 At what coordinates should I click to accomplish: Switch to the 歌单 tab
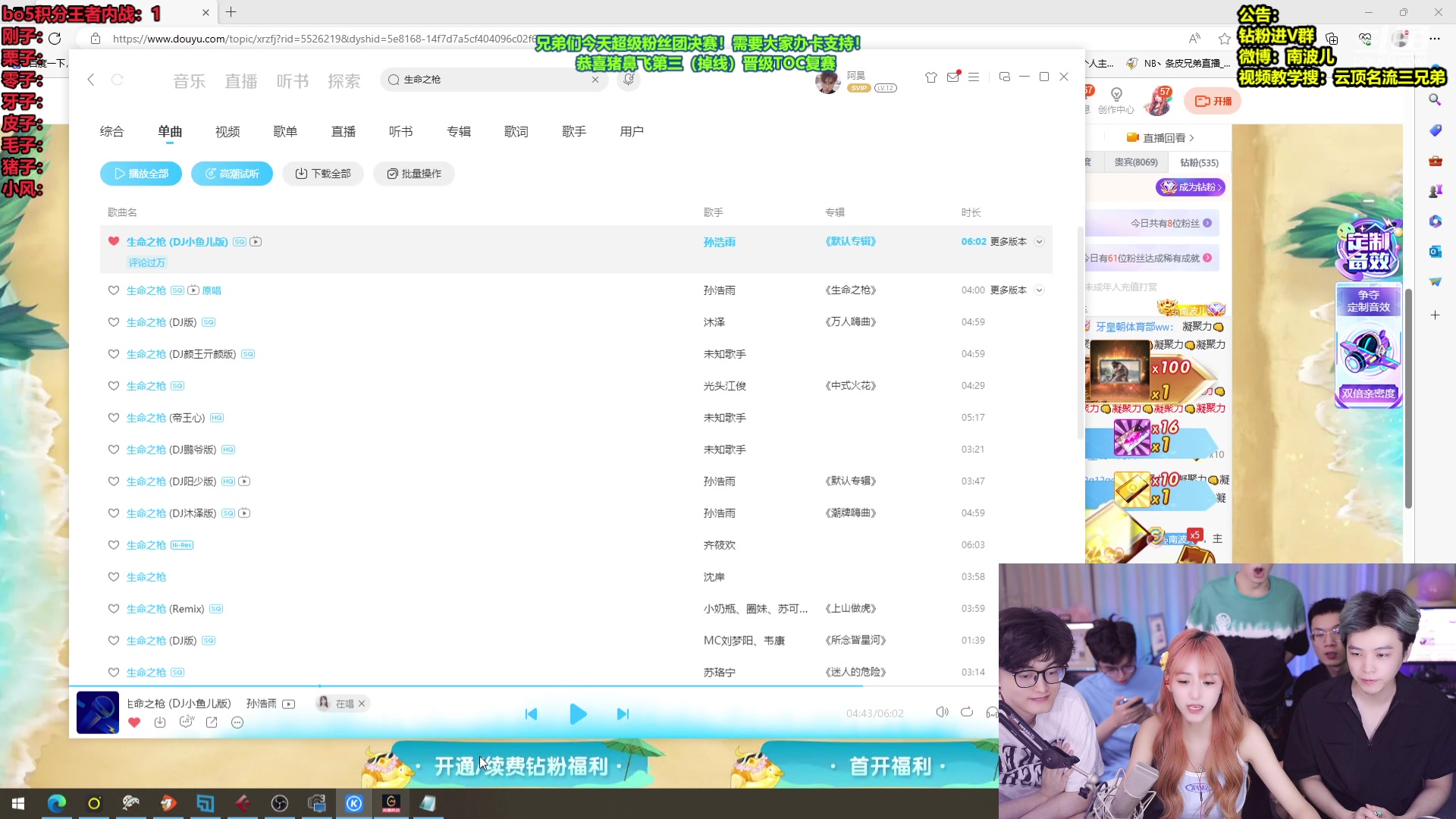tap(285, 132)
